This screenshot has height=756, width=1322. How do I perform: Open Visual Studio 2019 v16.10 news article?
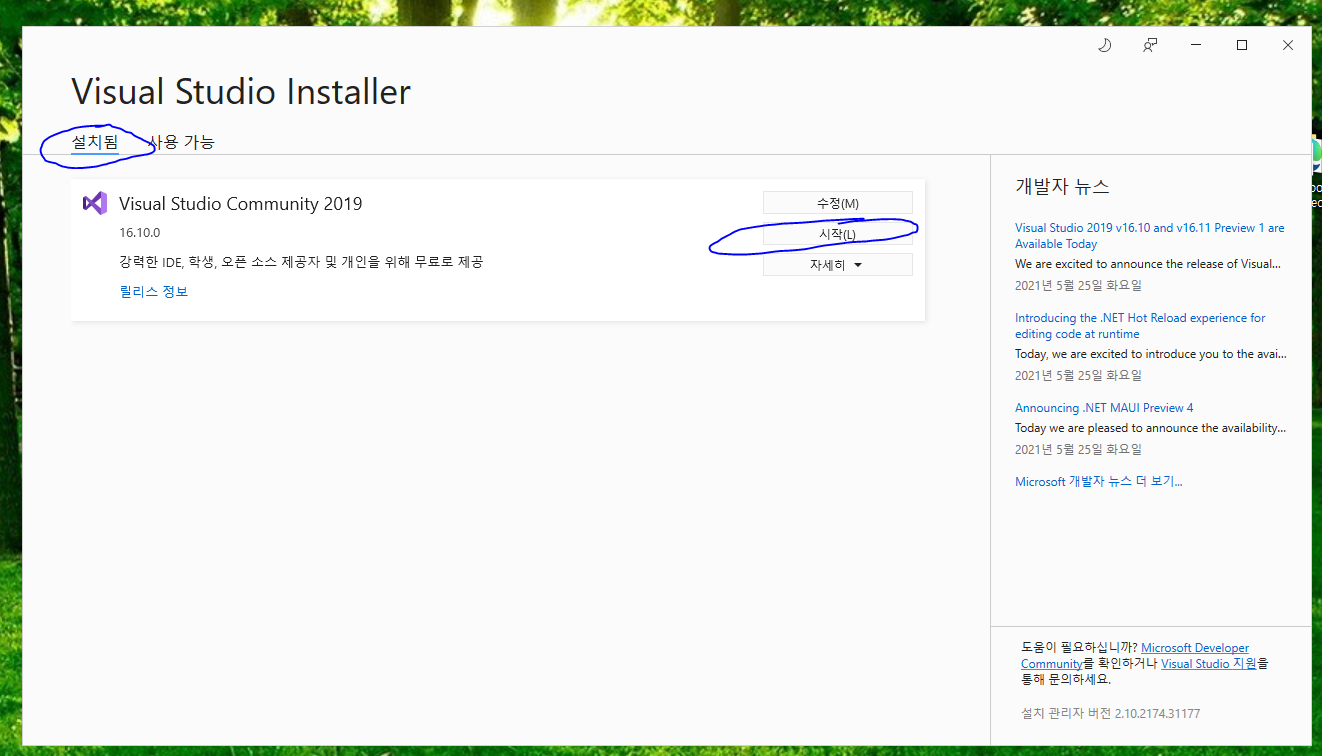1150,236
